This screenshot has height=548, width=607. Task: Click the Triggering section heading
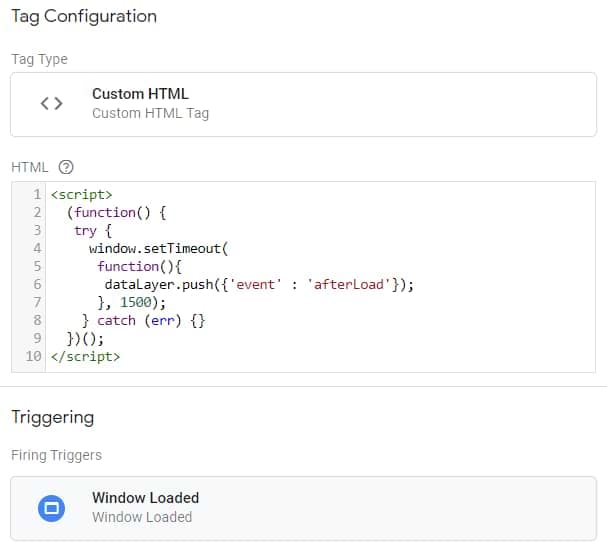click(52, 417)
